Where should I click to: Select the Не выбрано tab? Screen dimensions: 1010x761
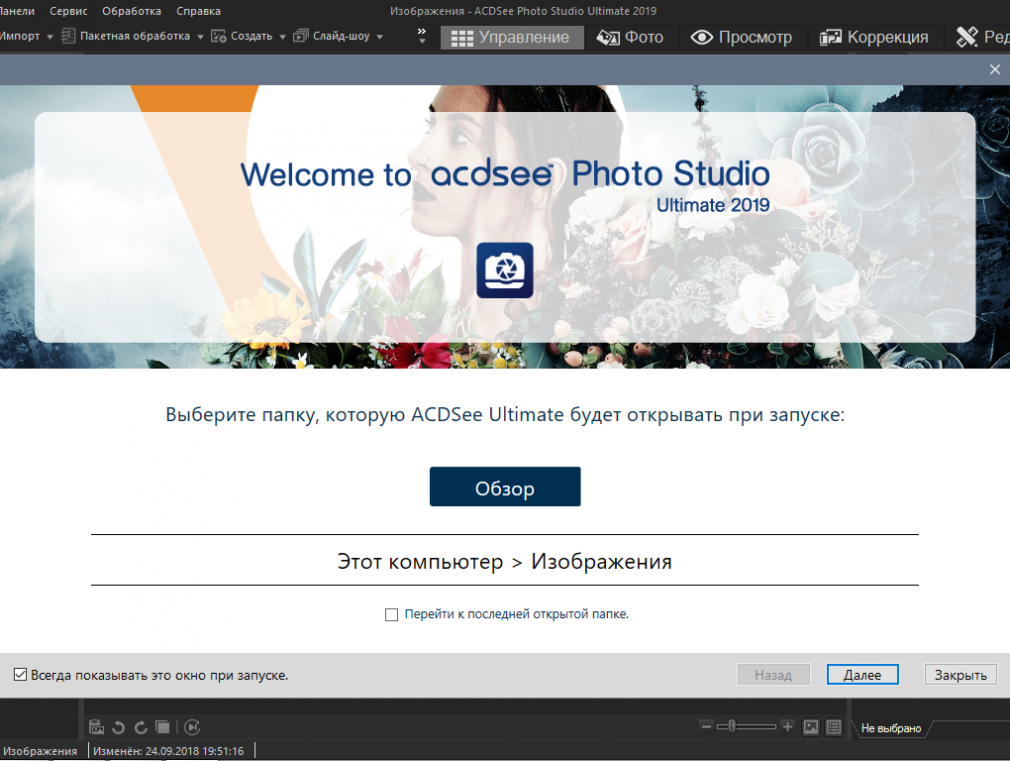click(891, 728)
